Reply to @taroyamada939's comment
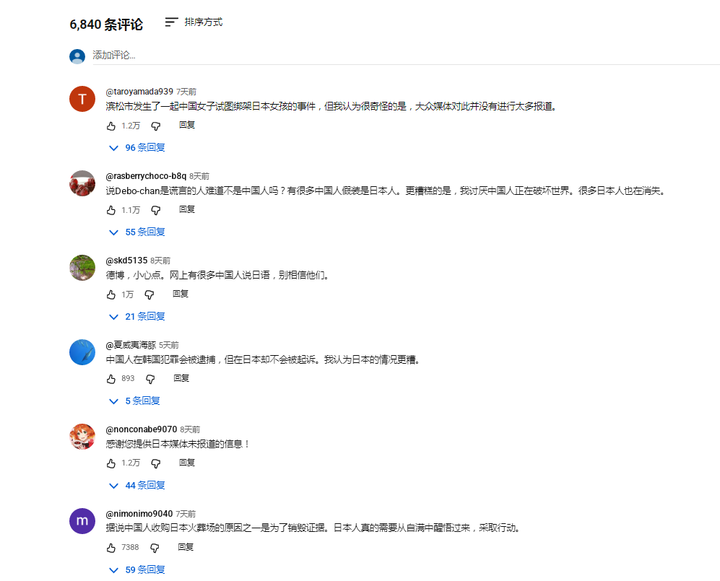 pyautogui.click(x=187, y=125)
